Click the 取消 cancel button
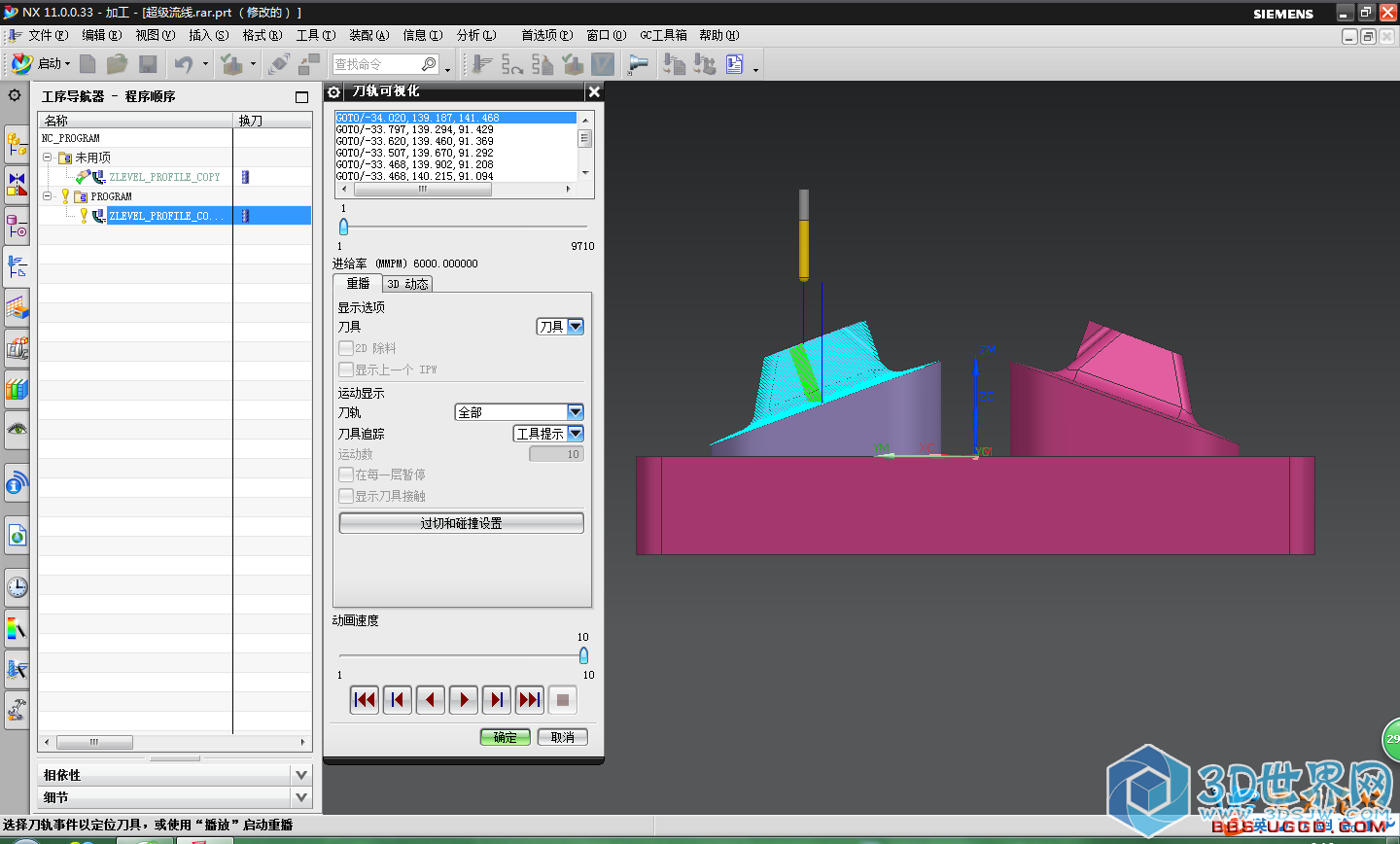The height and width of the screenshot is (844, 1400). click(562, 737)
